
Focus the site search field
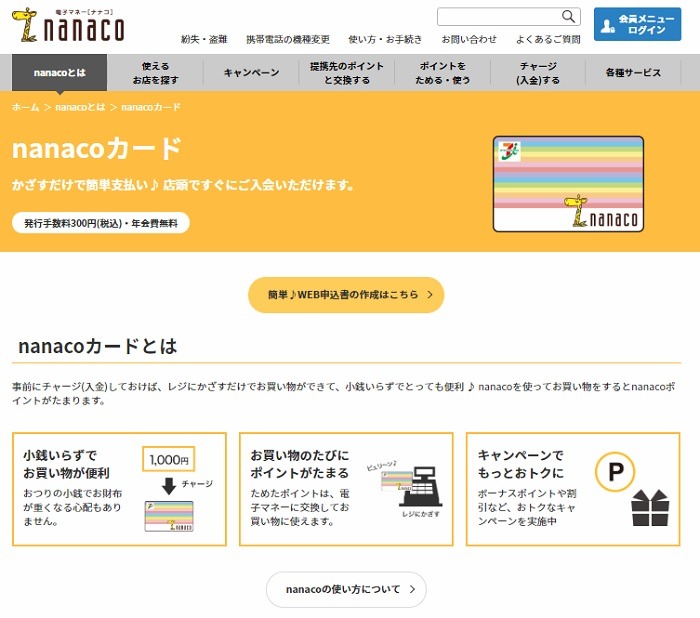coord(508,17)
